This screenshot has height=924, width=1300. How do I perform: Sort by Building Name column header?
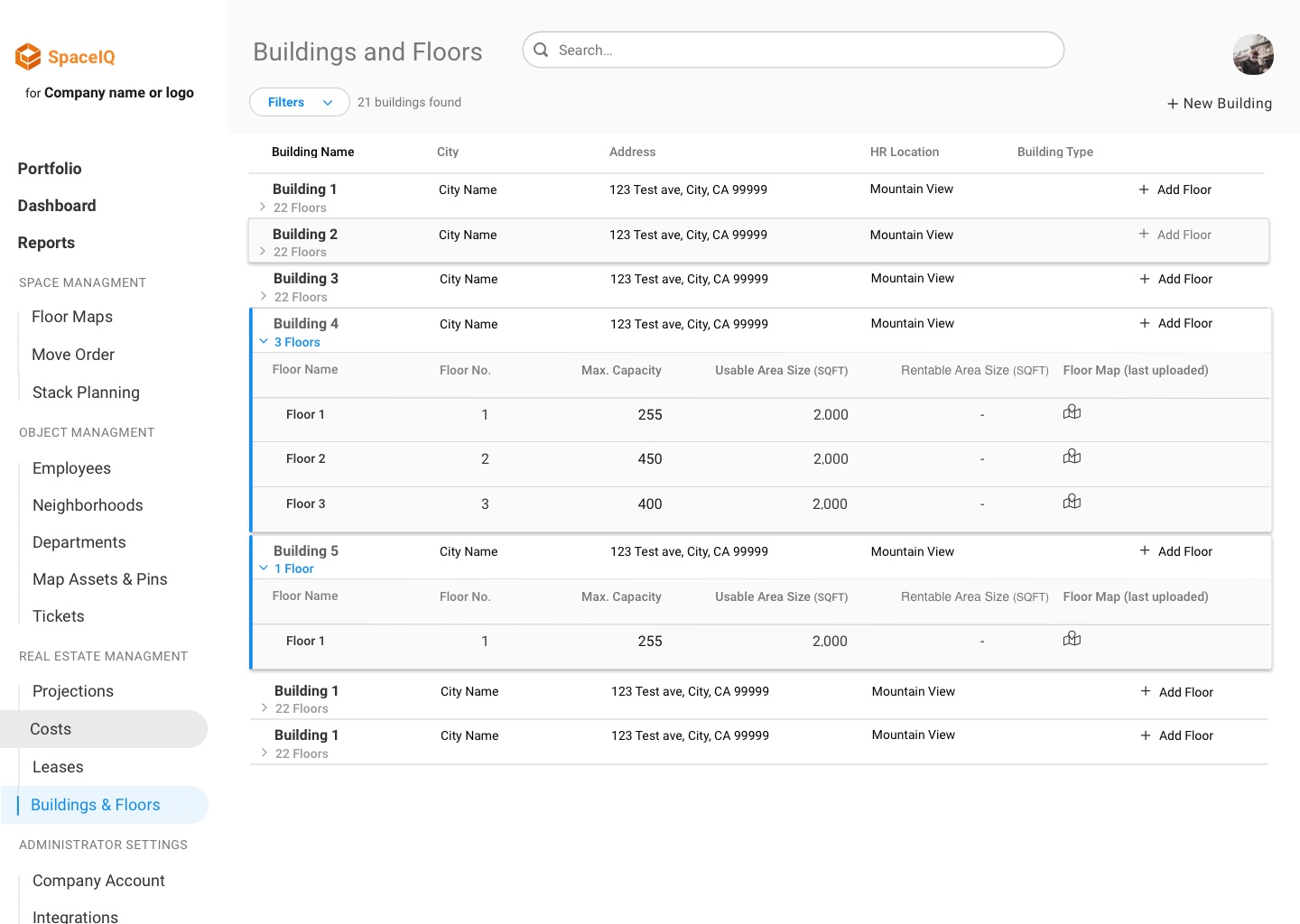tap(313, 152)
